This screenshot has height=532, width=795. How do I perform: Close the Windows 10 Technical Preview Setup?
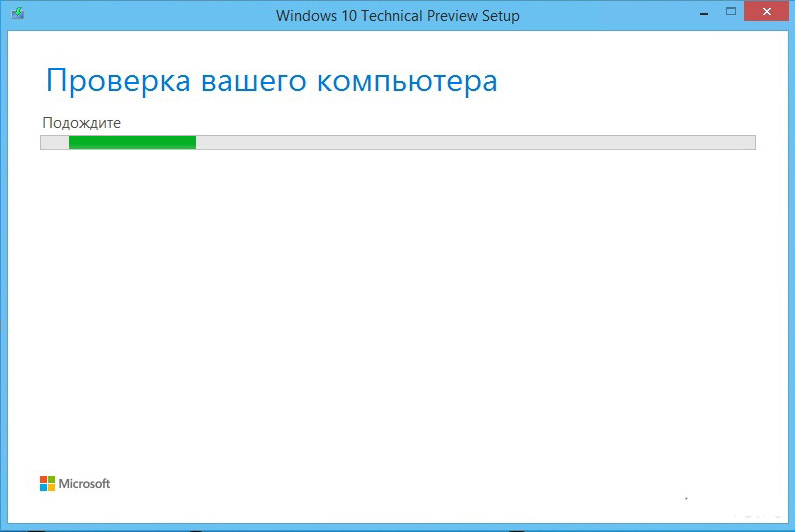click(x=767, y=11)
